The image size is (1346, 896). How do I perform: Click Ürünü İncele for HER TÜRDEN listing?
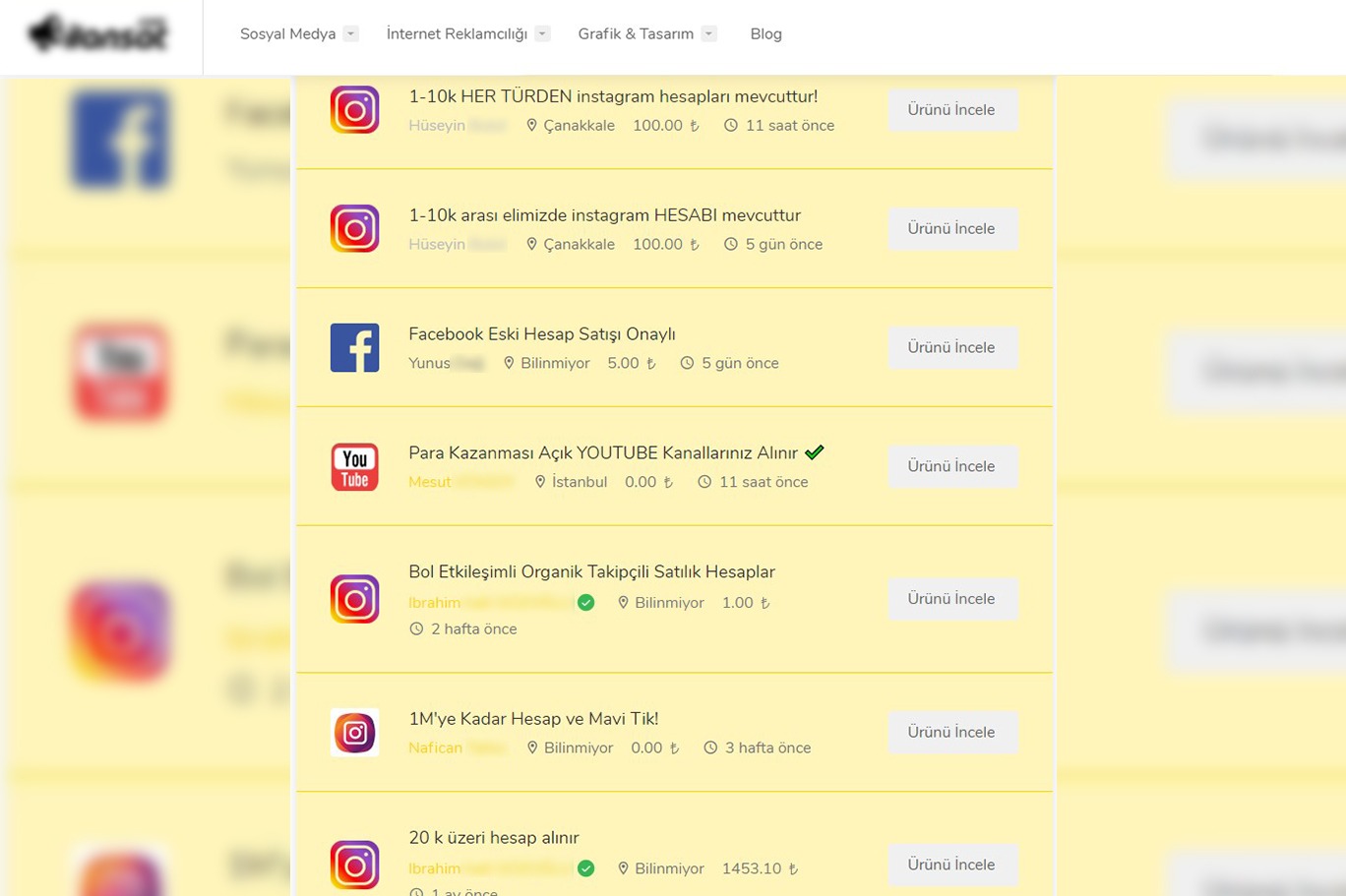(x=952, y=109)
